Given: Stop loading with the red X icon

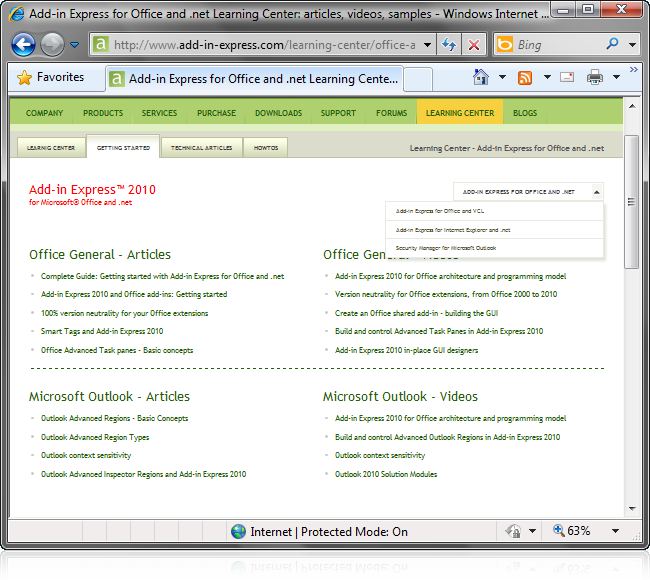Looking at the screenshot, I should tap(474, 44).
